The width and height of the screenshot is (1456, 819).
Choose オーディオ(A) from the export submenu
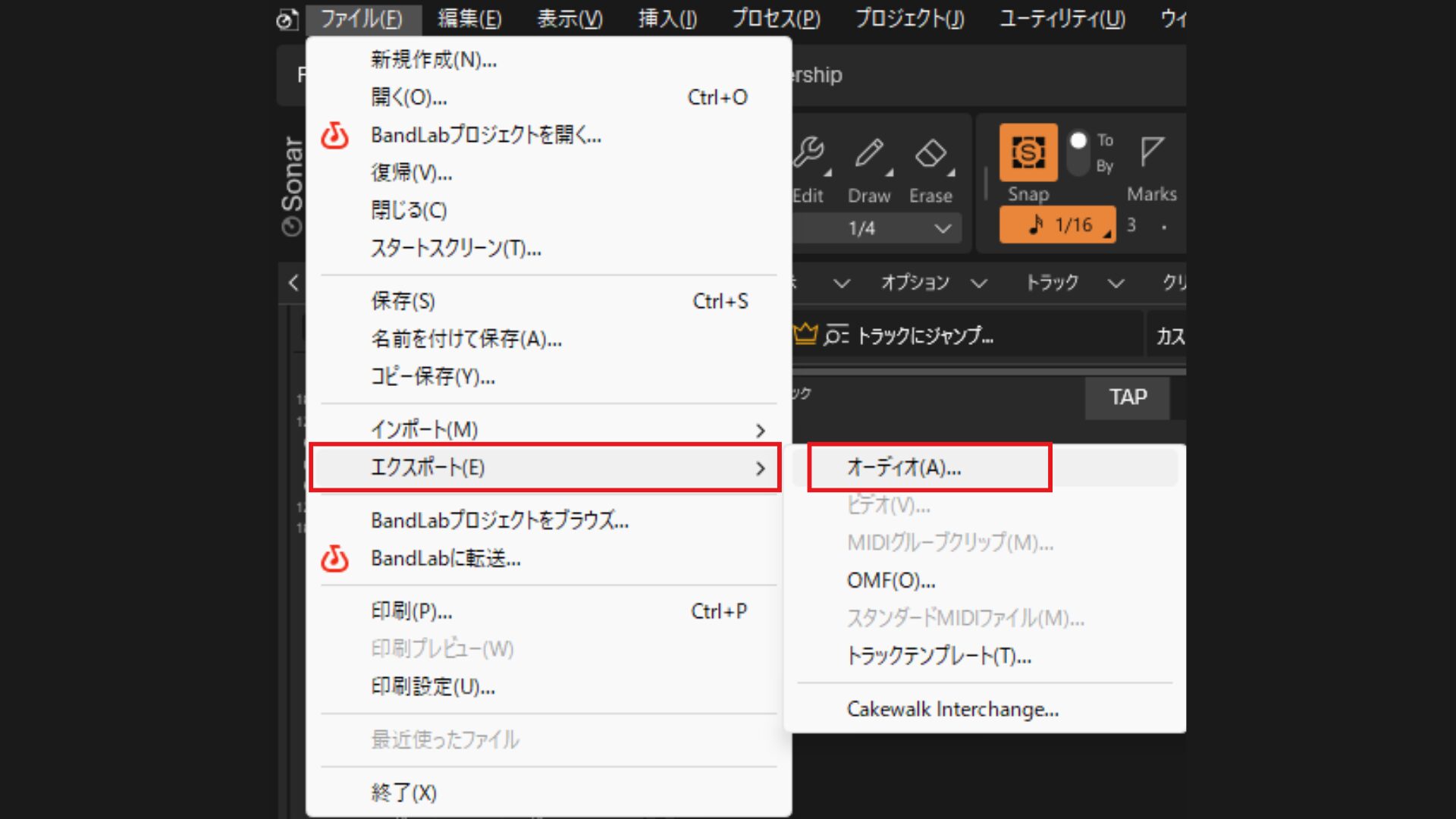pos(902,467)
